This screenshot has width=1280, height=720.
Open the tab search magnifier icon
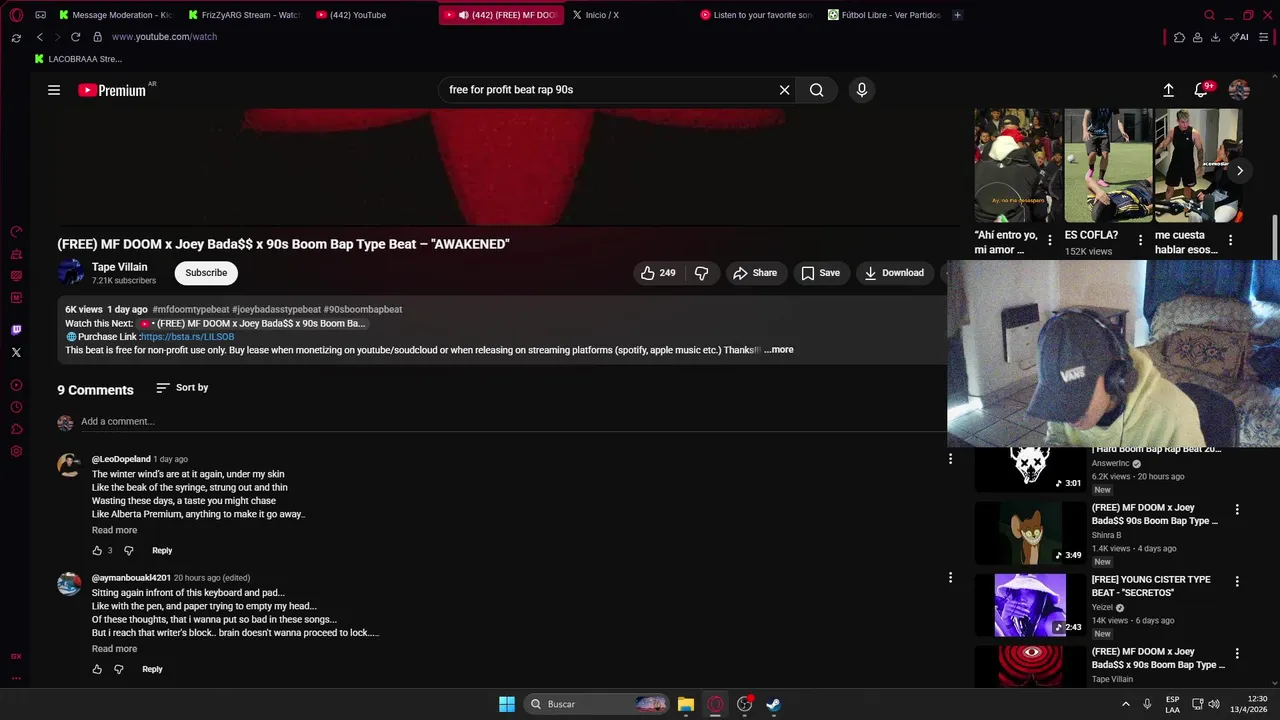(x=1209, y=15)
